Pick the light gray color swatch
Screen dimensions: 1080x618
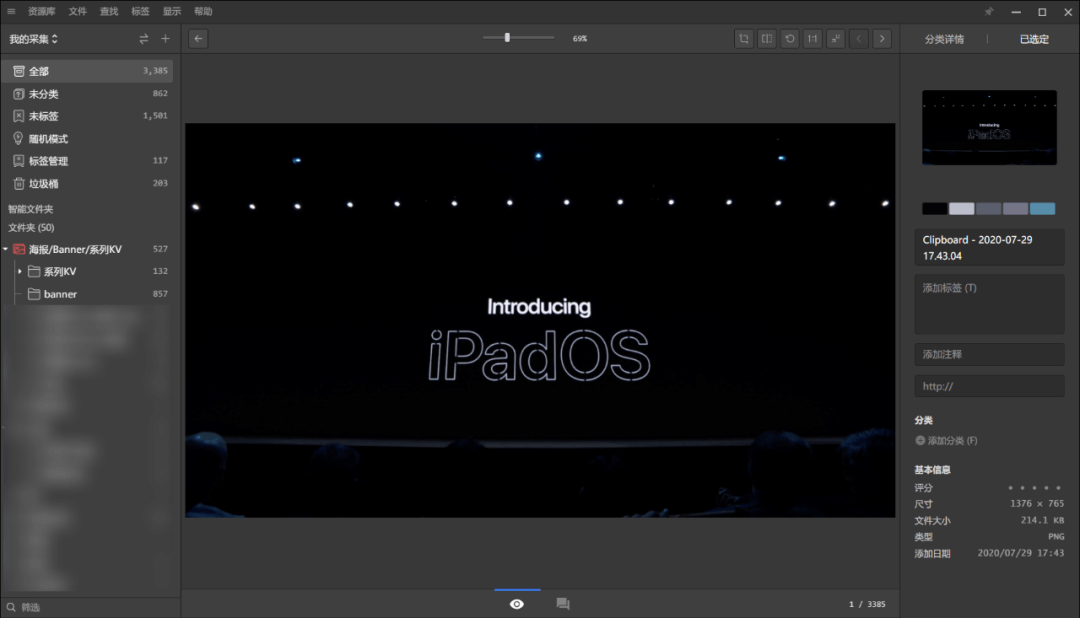962,209
